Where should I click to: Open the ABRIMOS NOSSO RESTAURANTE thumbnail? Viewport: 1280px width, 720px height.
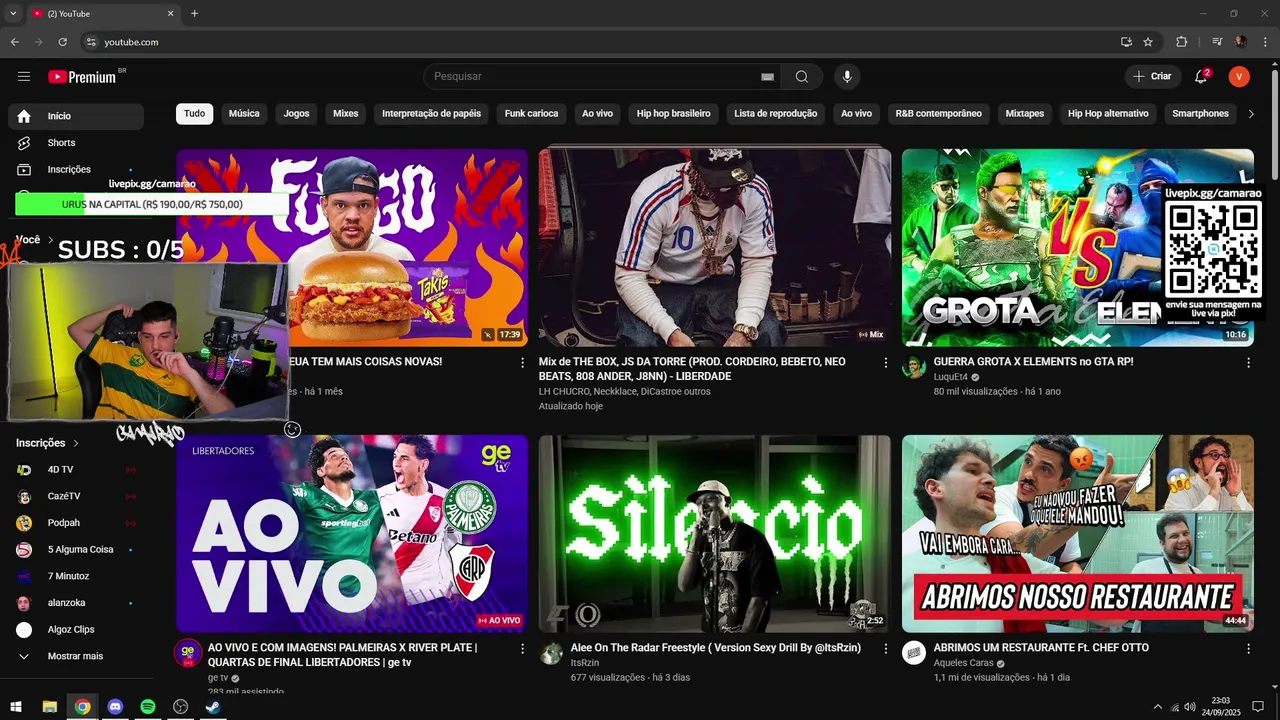1078,533
